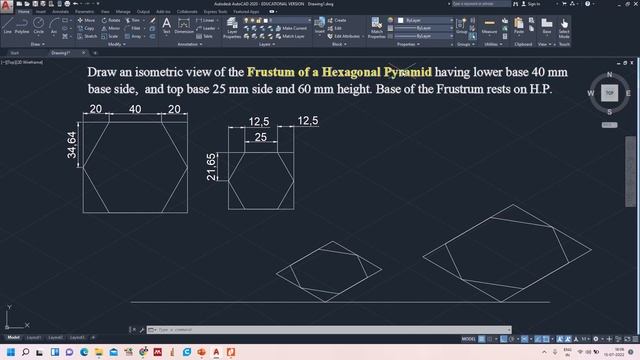640x360 pixels.
Task: Click the vertical scrollbar in drawing area
Action: tap(631, 171)
